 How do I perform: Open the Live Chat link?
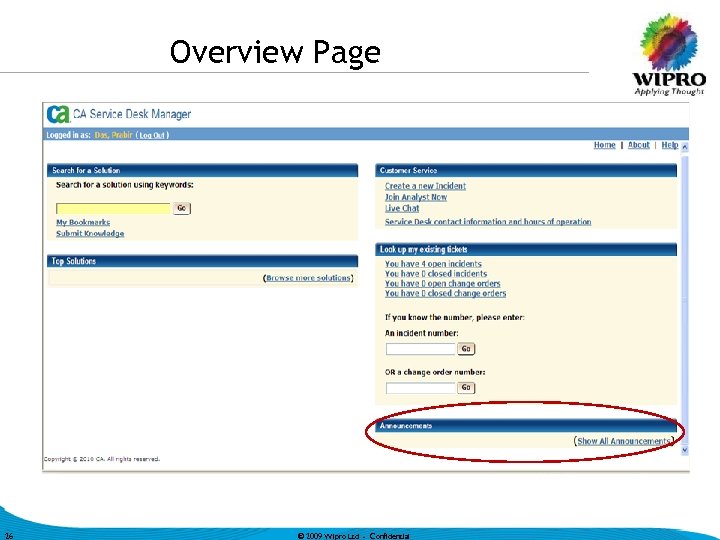402,208
